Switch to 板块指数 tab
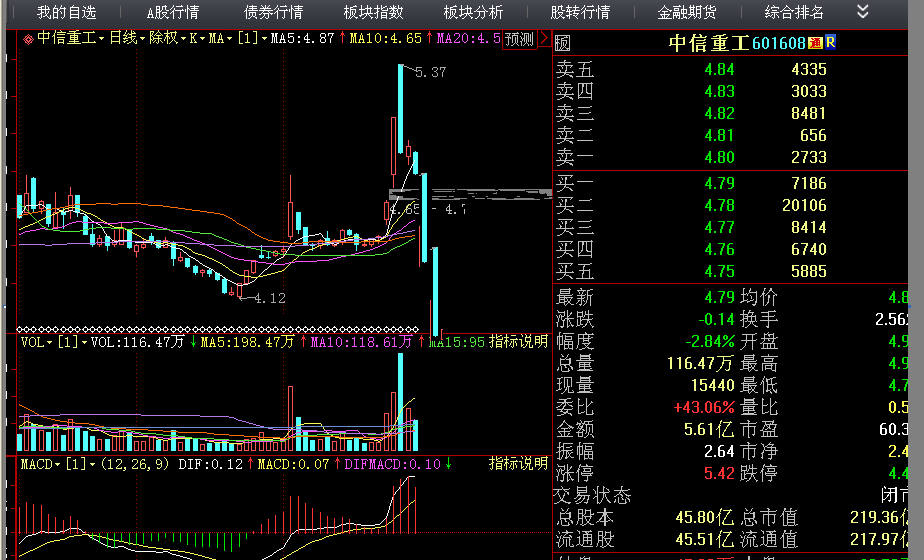 pyautogui.click(x=374, y=12)
